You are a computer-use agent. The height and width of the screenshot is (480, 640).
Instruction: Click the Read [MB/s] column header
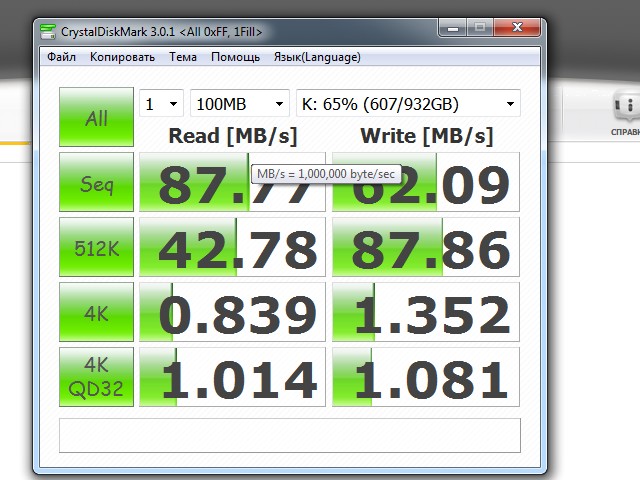coord(233,136)
